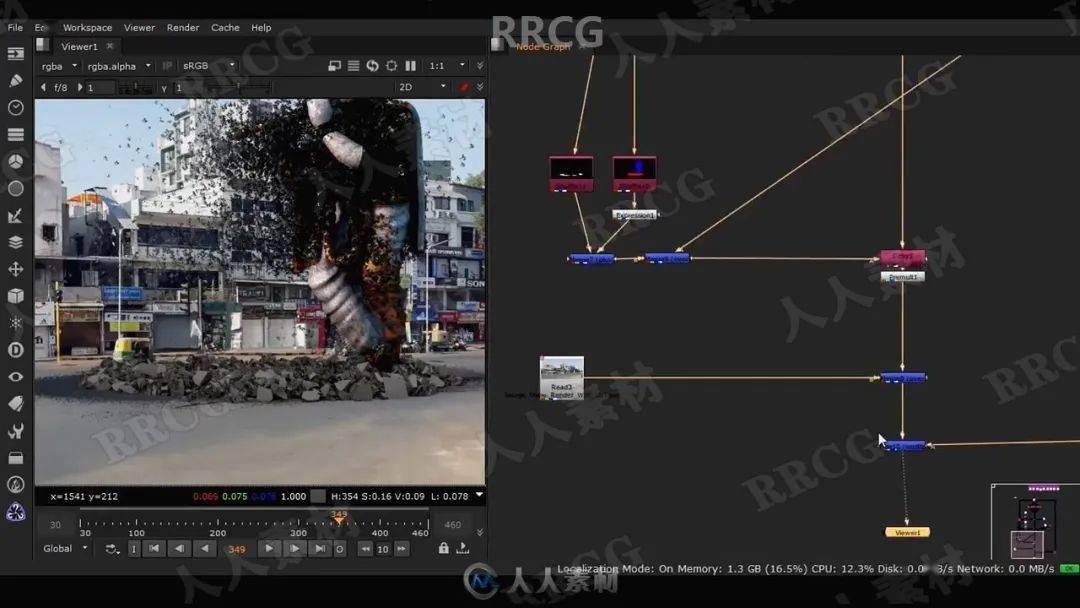Open the Color nodes icon
This screenshot has height=608, width=1080.
tap(15, 160)
